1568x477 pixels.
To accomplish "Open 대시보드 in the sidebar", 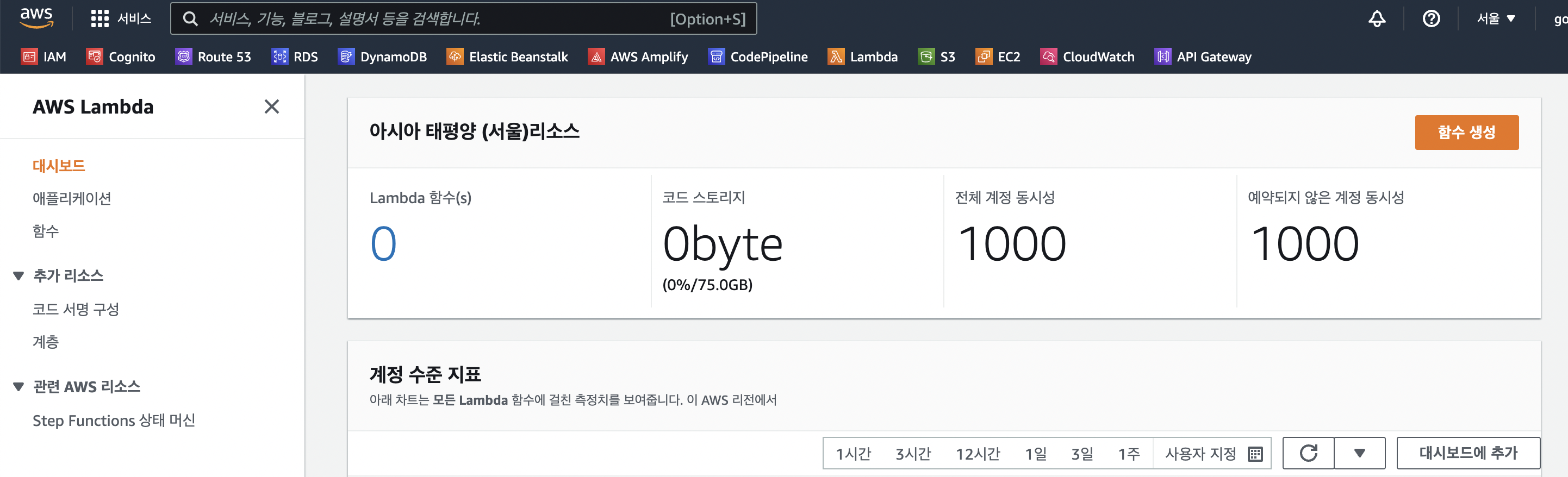I will click(58, 166).
